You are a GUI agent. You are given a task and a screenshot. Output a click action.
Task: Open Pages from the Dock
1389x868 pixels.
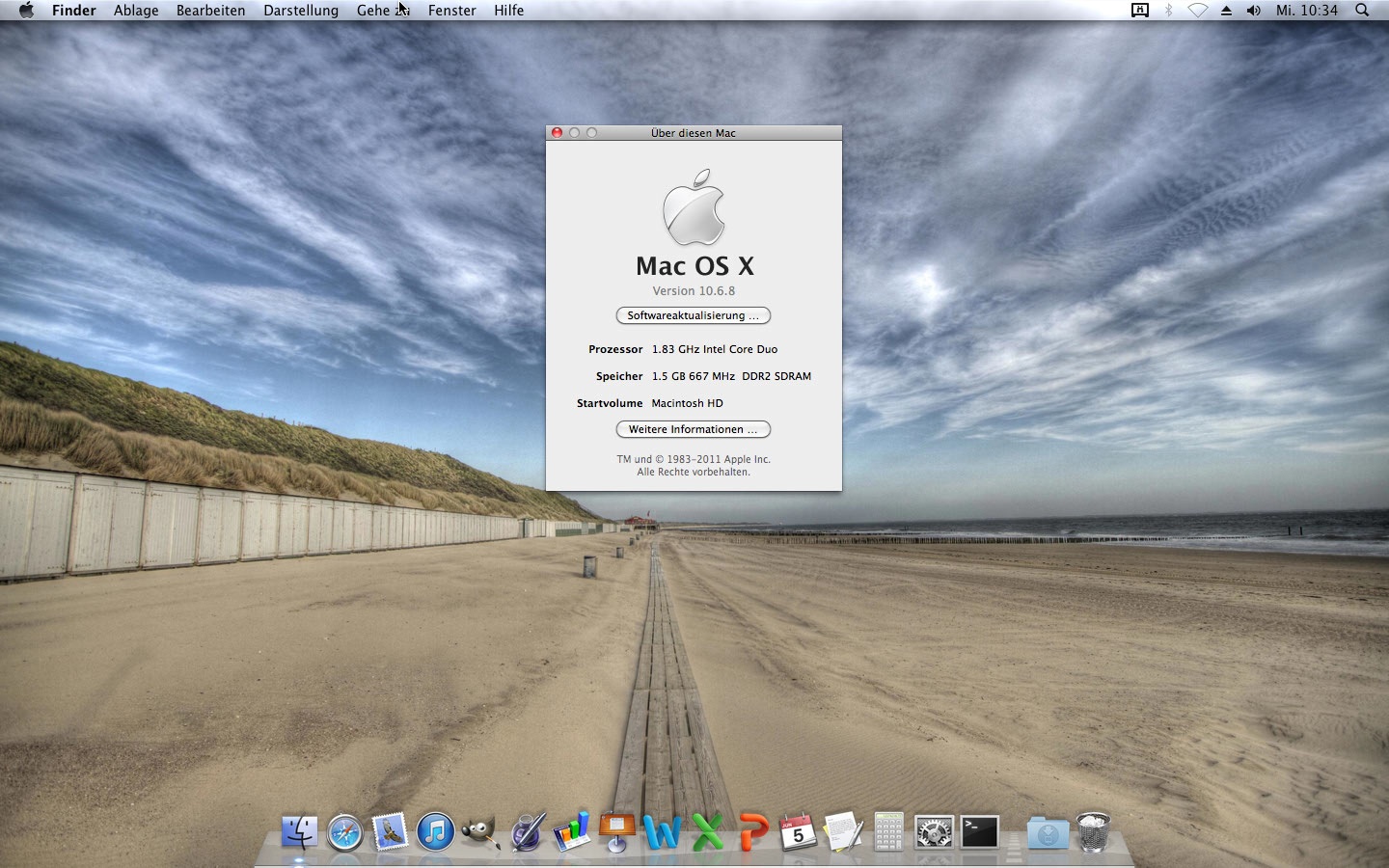[x=528, y=831]
